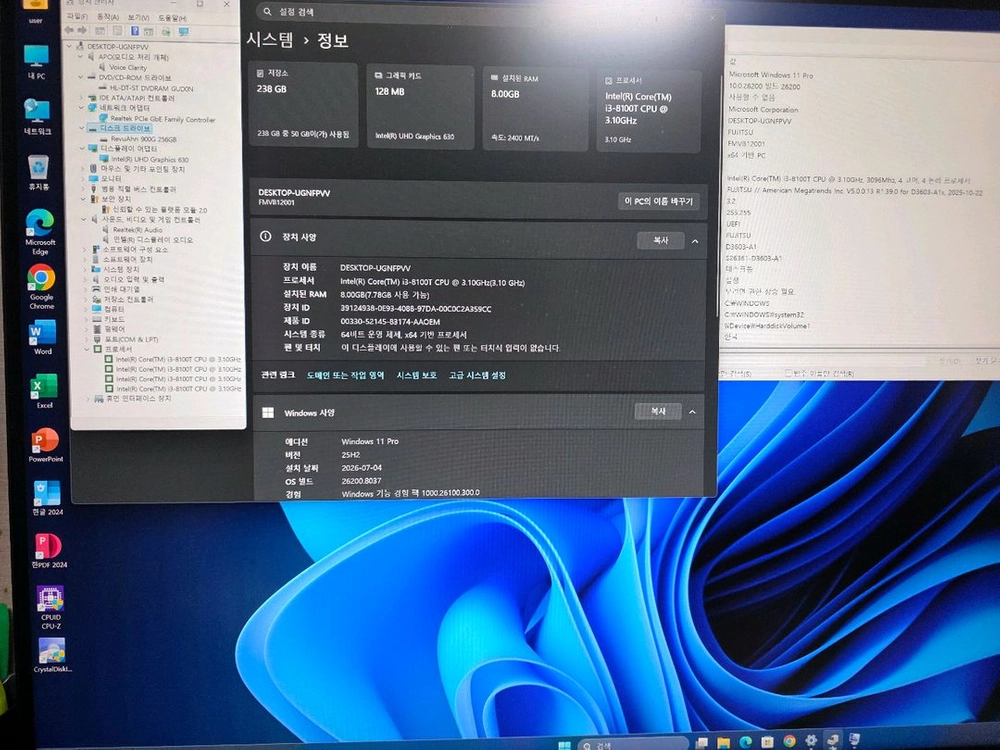Click 복사 button in 장치 사양

[x=660, y=240]
